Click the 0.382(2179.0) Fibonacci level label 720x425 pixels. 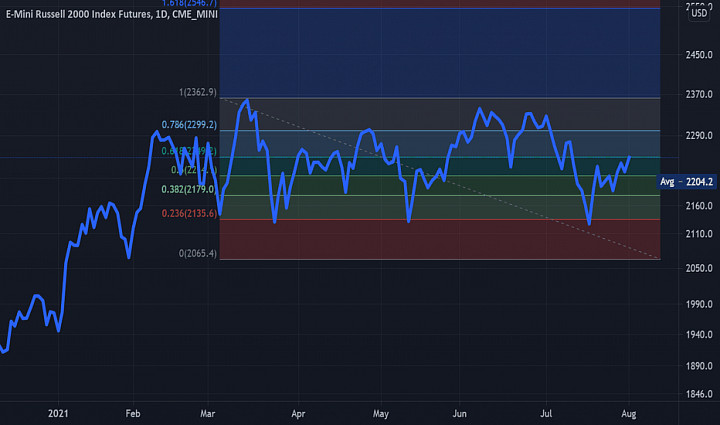[189, 189]
